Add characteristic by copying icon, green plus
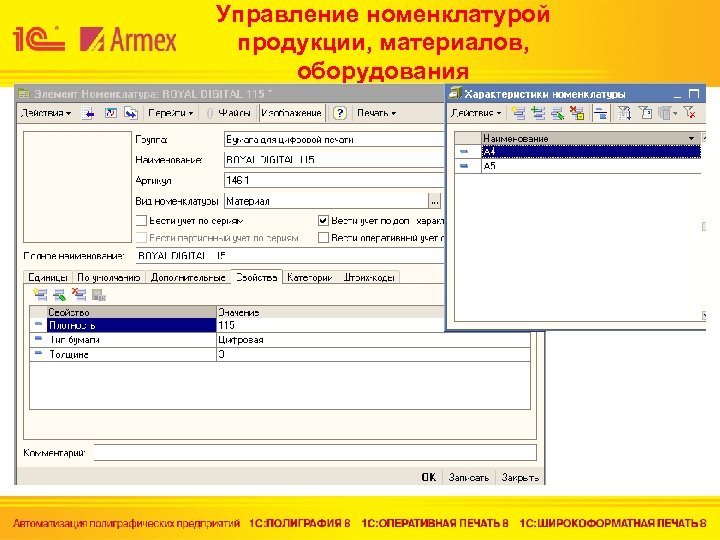Image resolution: width=720 pixels, height=540 pixels. click(538, 113)
